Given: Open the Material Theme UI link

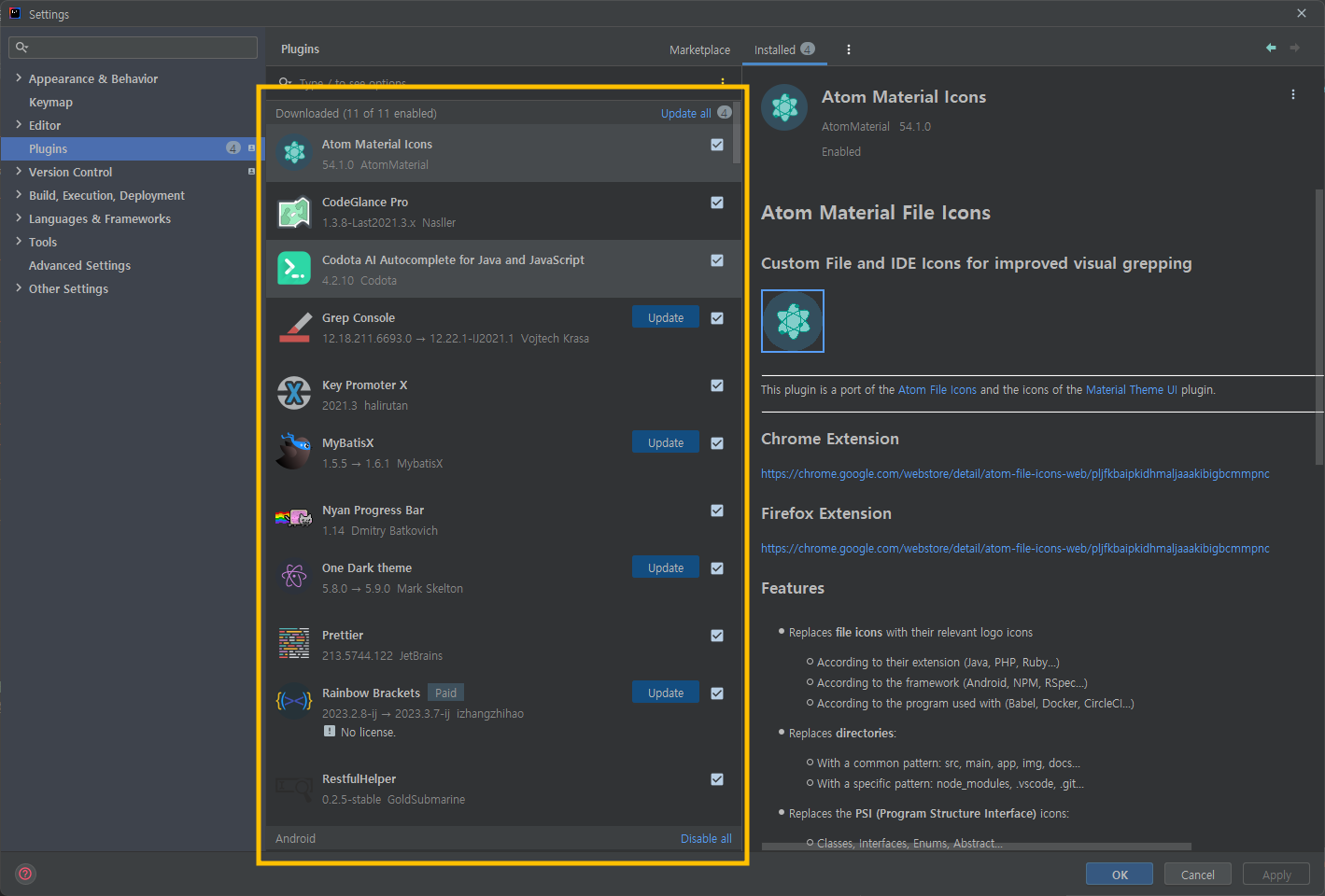Looking at the screenshot, I should (x=1132, y=390).
